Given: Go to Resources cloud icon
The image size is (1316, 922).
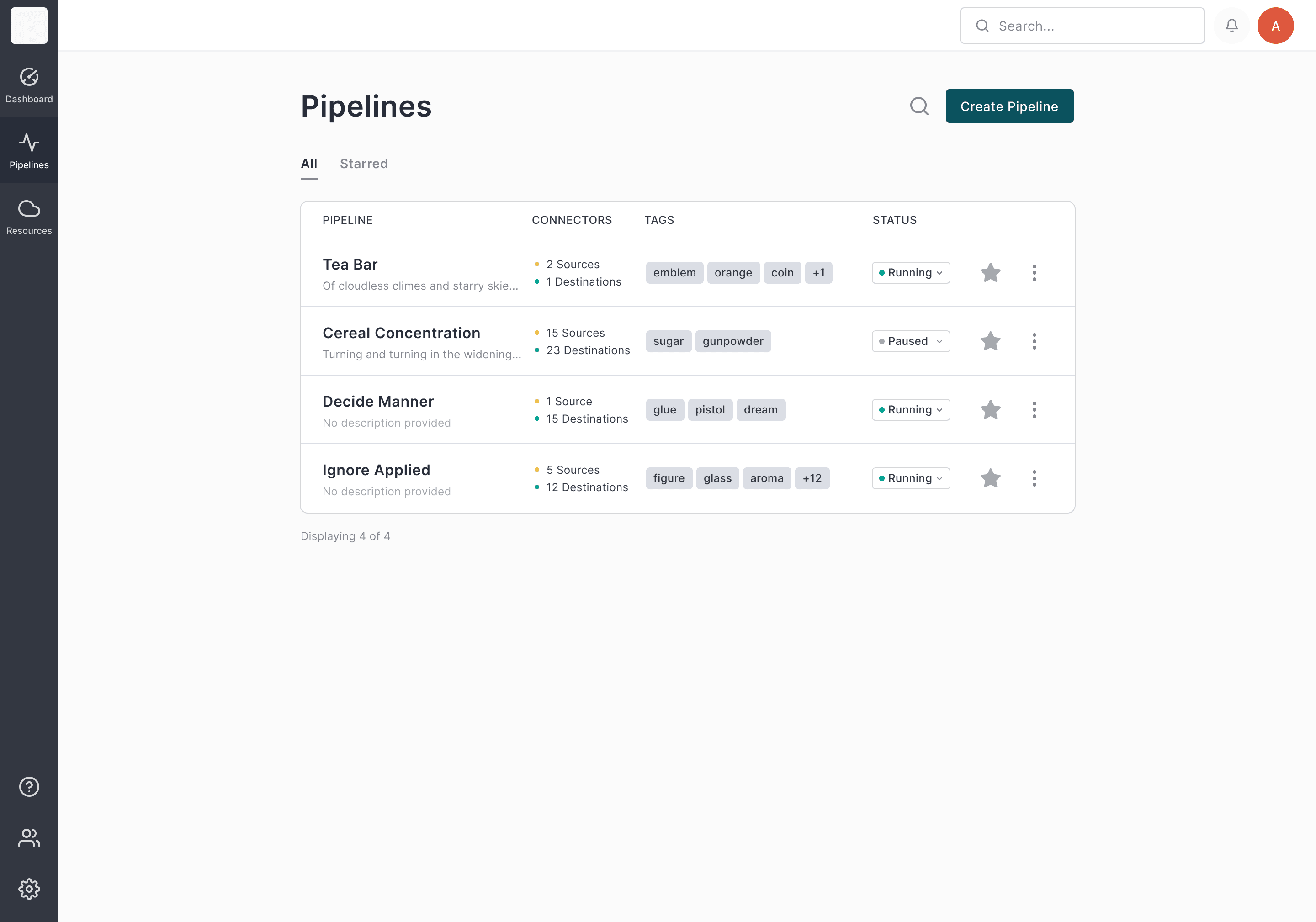Looking at the screenshot, I should point(29,217).
